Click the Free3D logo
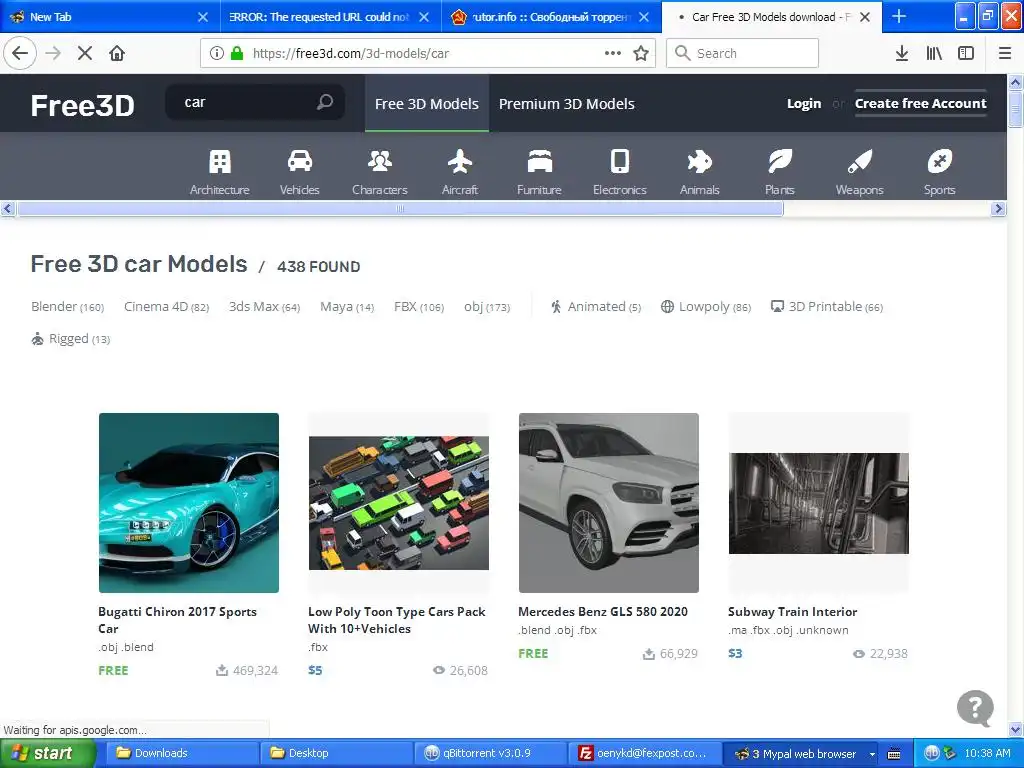The width and height of the screenshot is (1024, 768). point(82,105)
